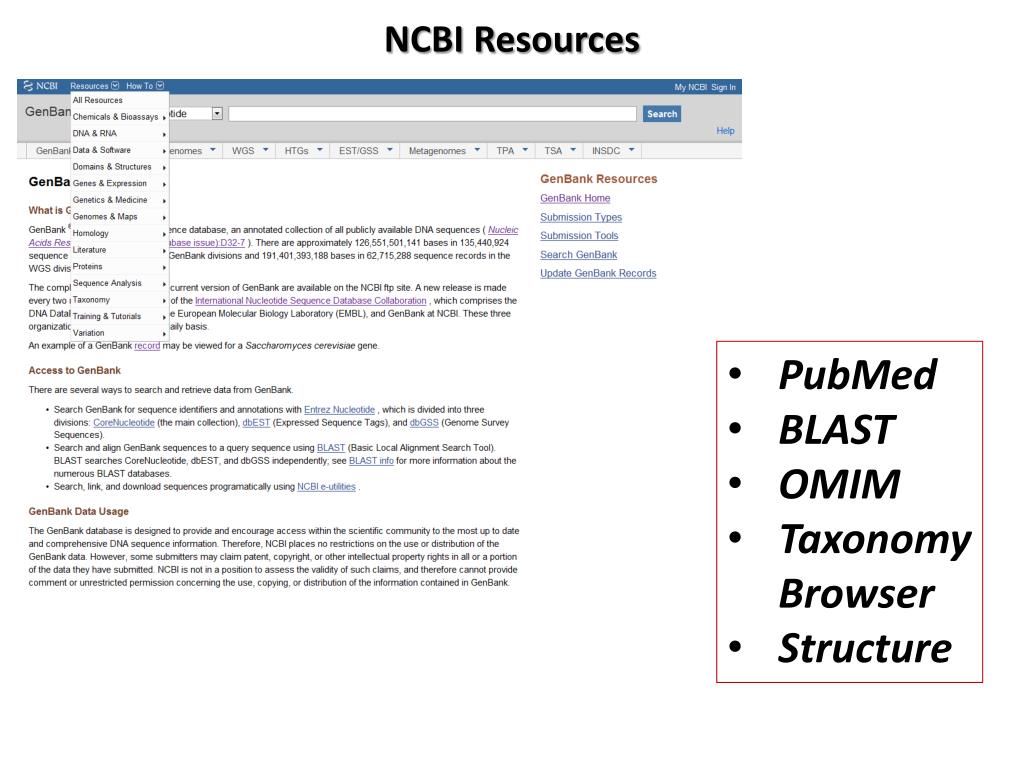The image size is (1024, 768).
Task: Open dbEST link
Action: pos(256,423)
